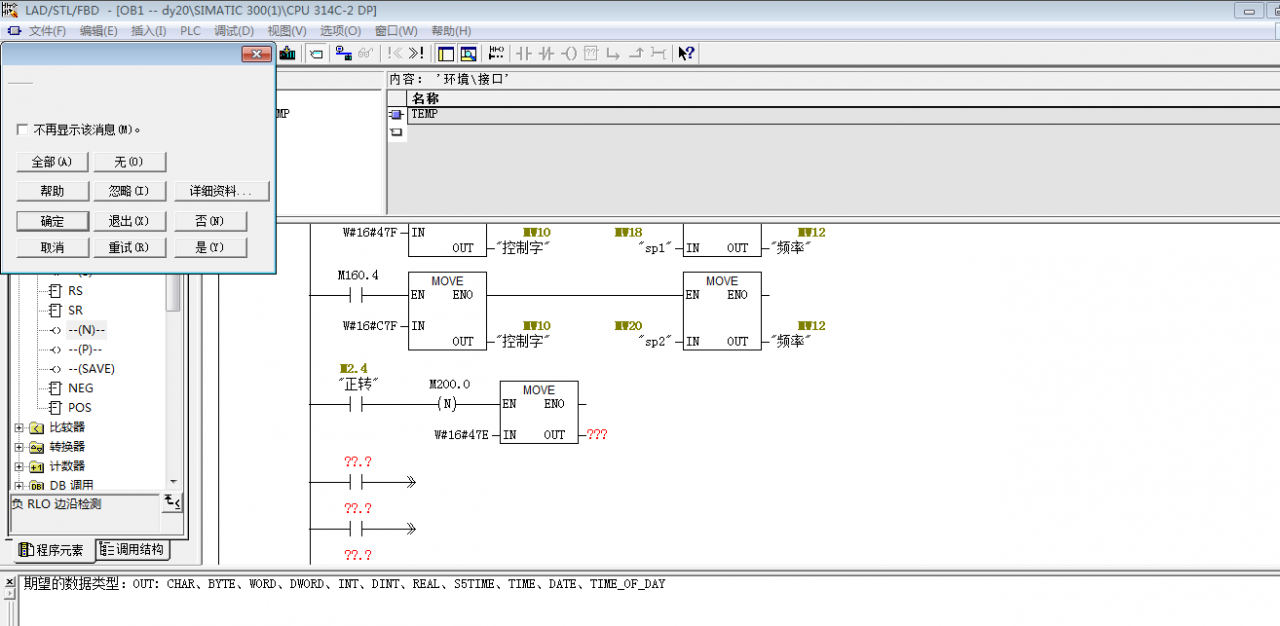Viewport: 1280px width, 626px height.
Task: Click the open branch toolbar icon
Action: tap(613, 53)
